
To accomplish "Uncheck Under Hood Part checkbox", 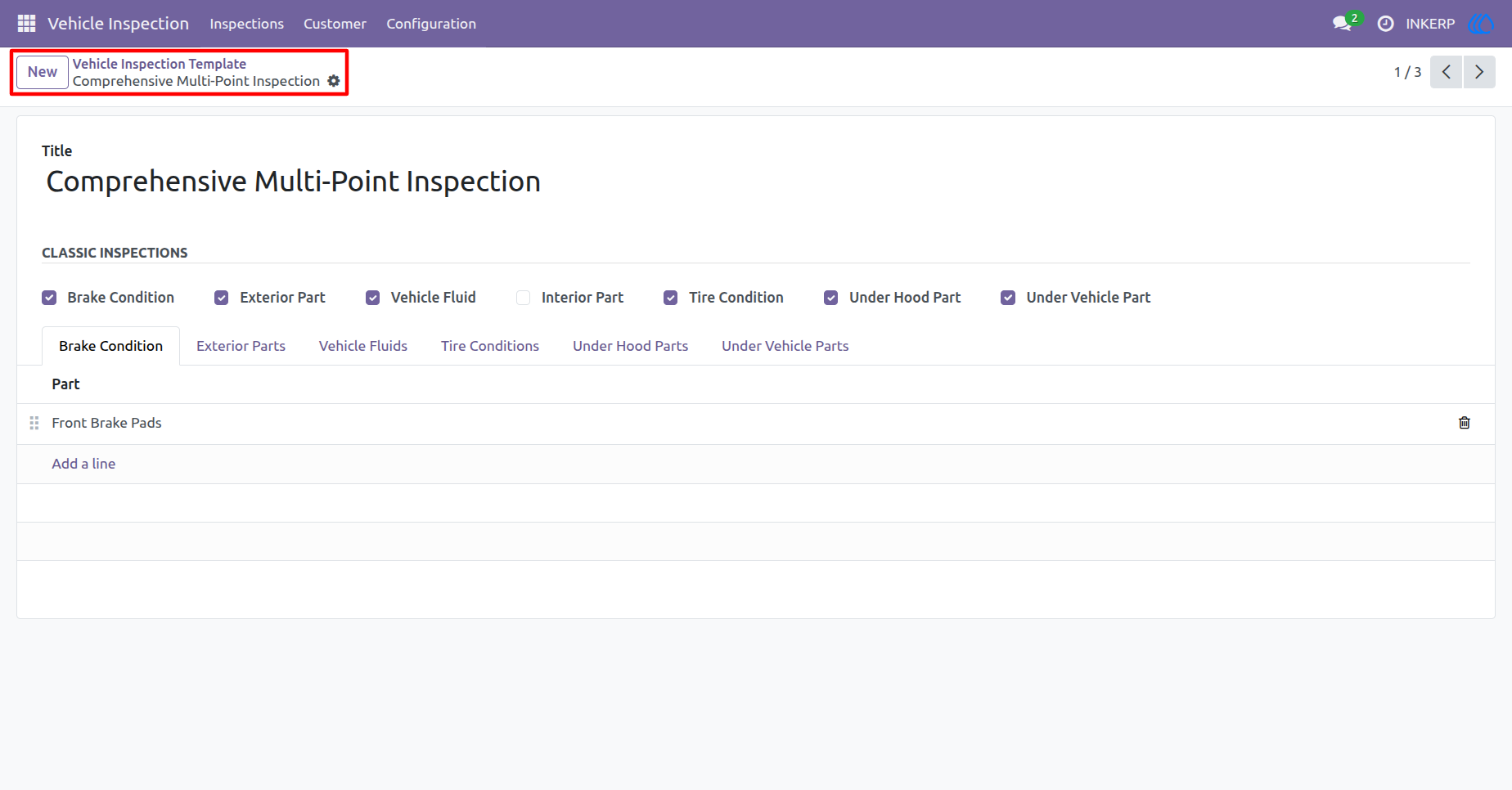I will coord(830,298).
